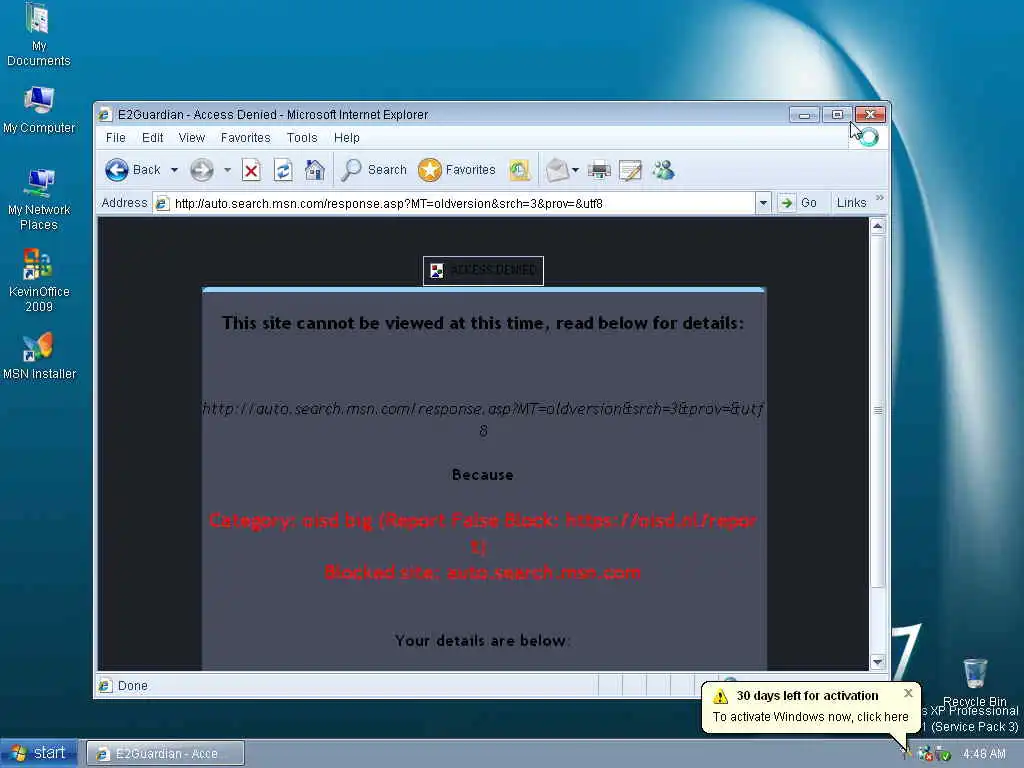Click the 'Your details are below' text

click(483, 641)
